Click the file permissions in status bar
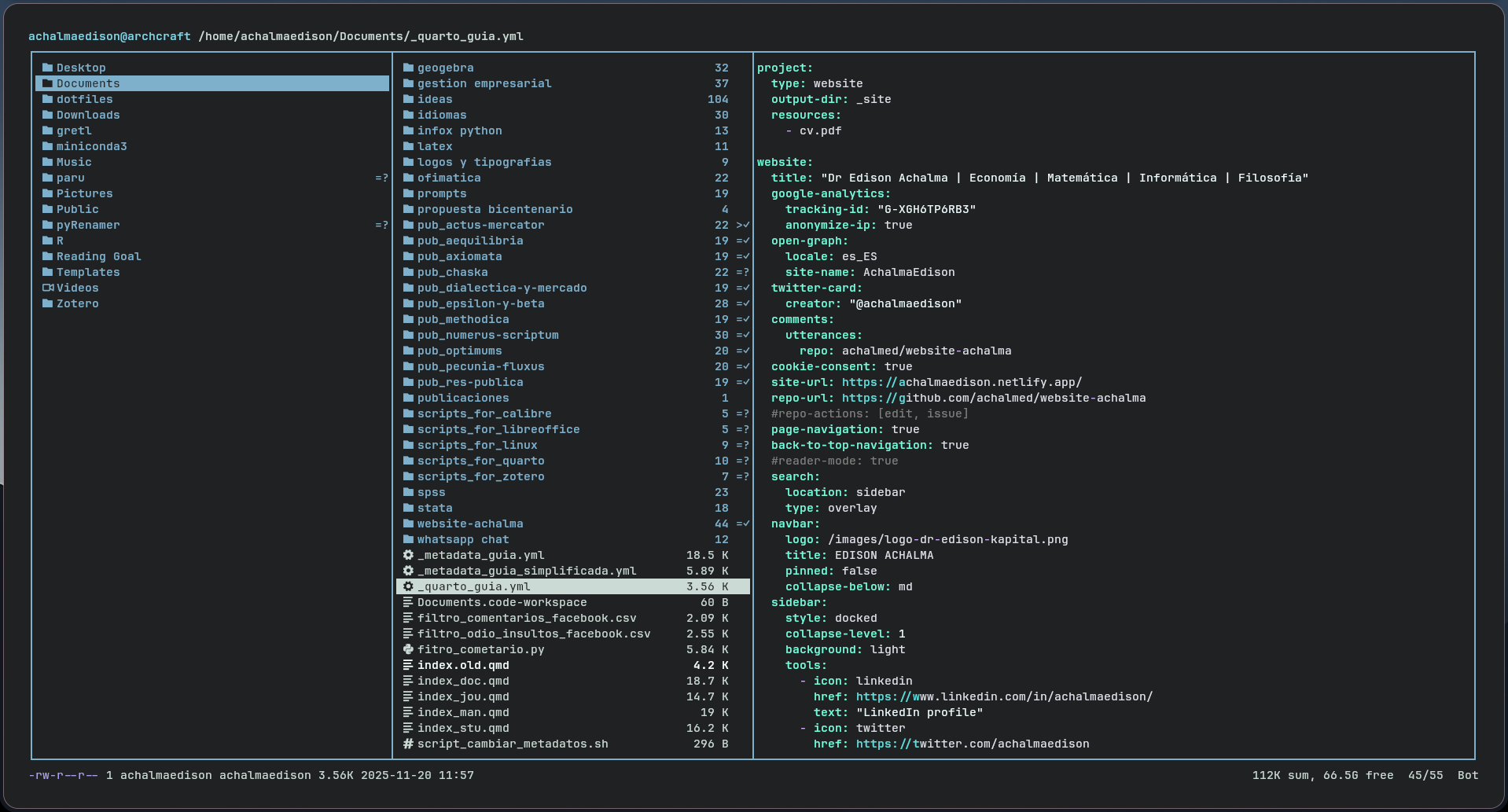Viewport: 1508px width, 812px height. tap(63, 775)
